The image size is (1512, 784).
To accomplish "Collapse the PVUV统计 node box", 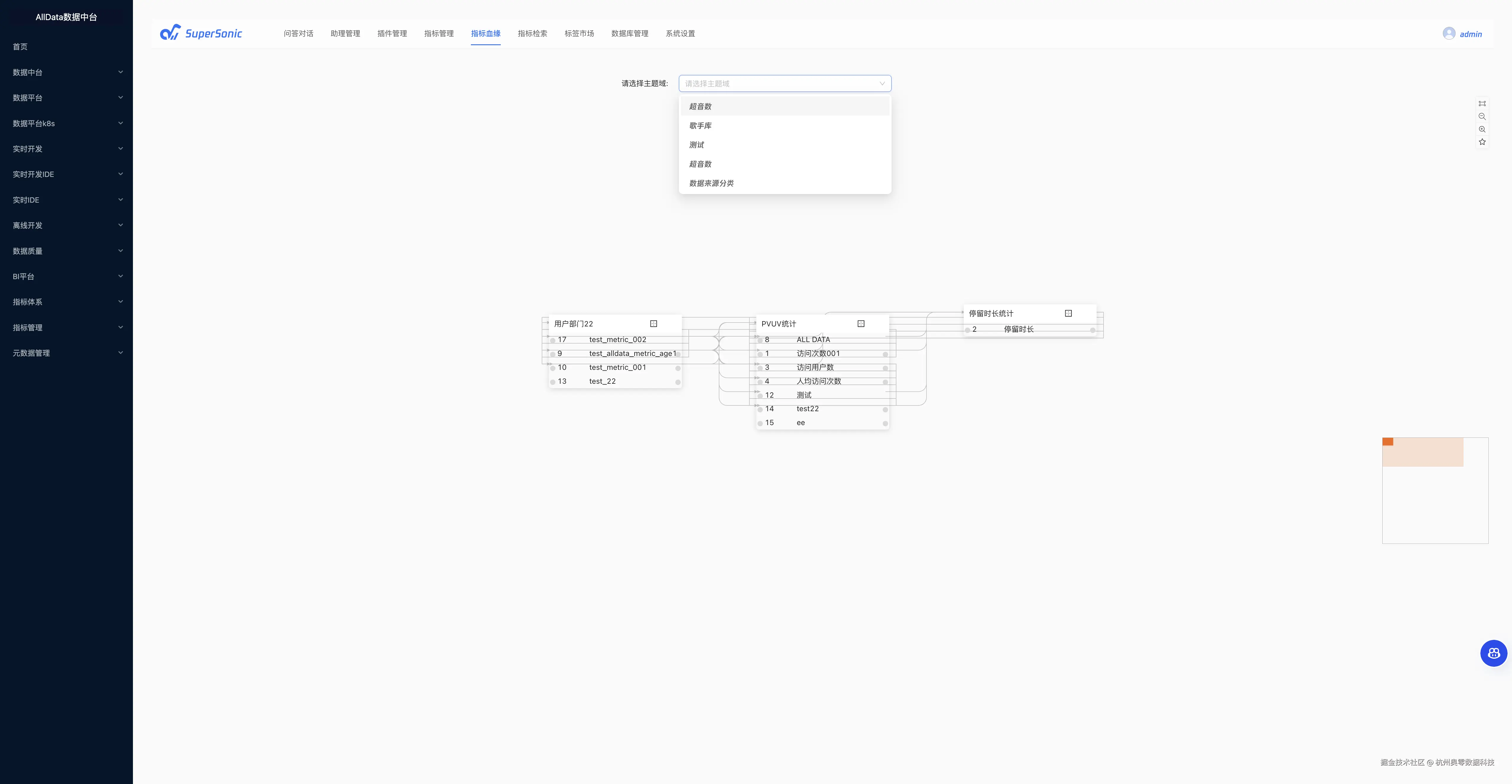I will point(861,323).
